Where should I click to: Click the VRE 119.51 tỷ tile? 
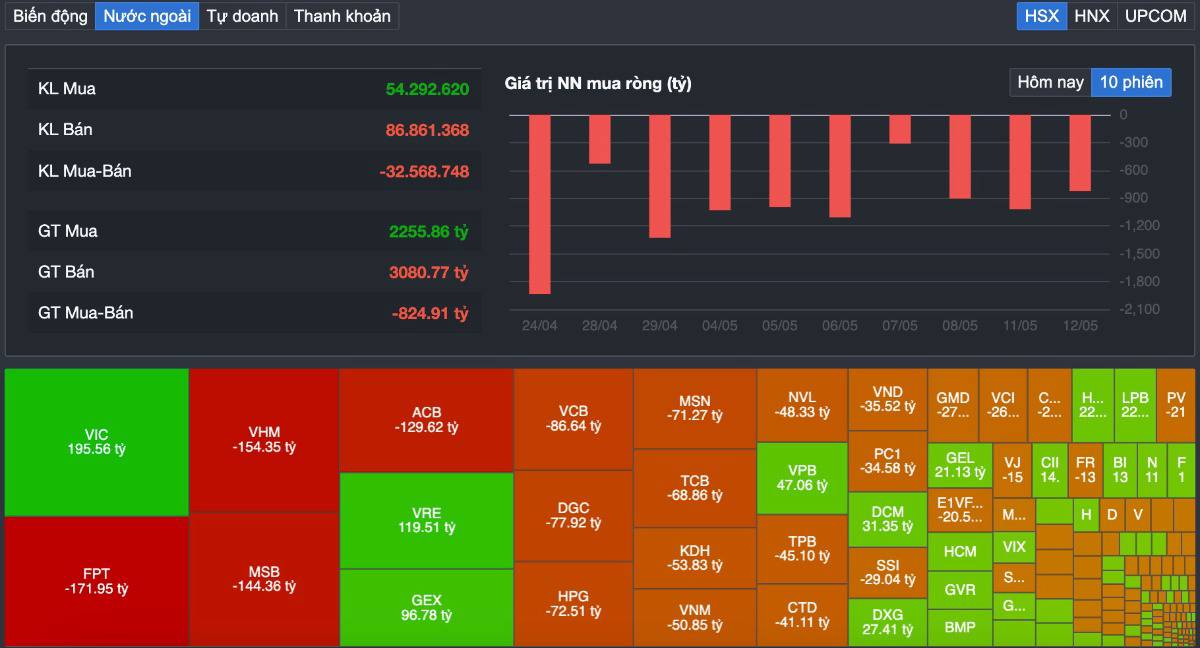point(427,520)
